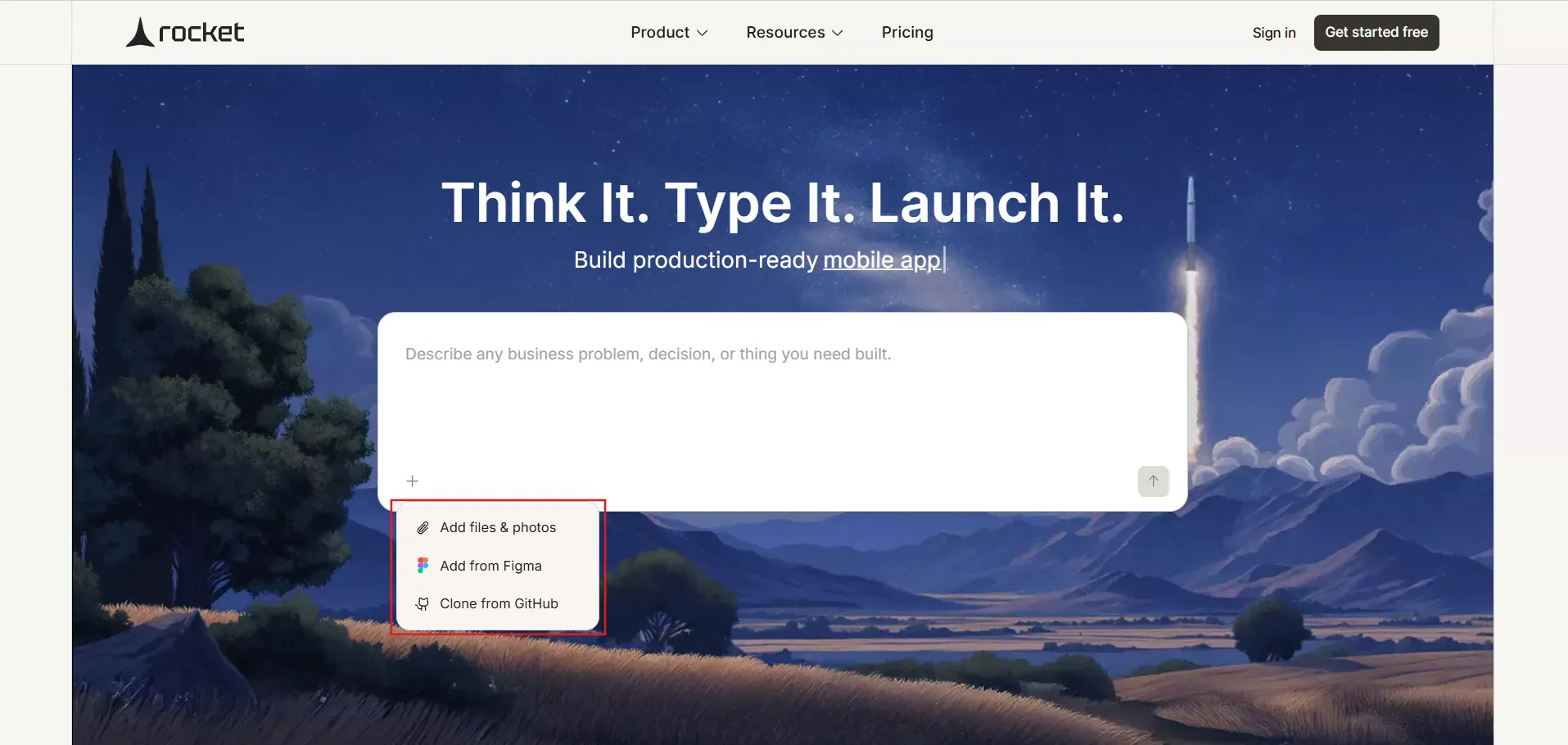Open the plus attachment menu icon
1568x745 pixels.
(413, 481)
